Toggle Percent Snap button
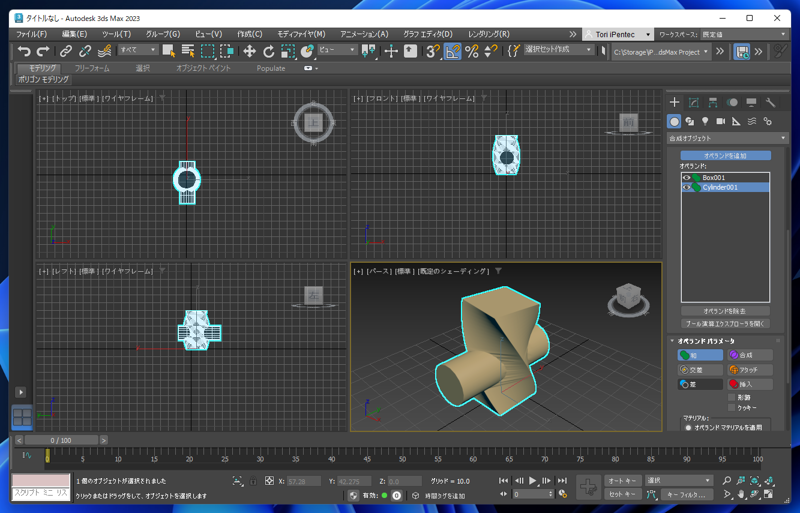 (x=471, y=51)
